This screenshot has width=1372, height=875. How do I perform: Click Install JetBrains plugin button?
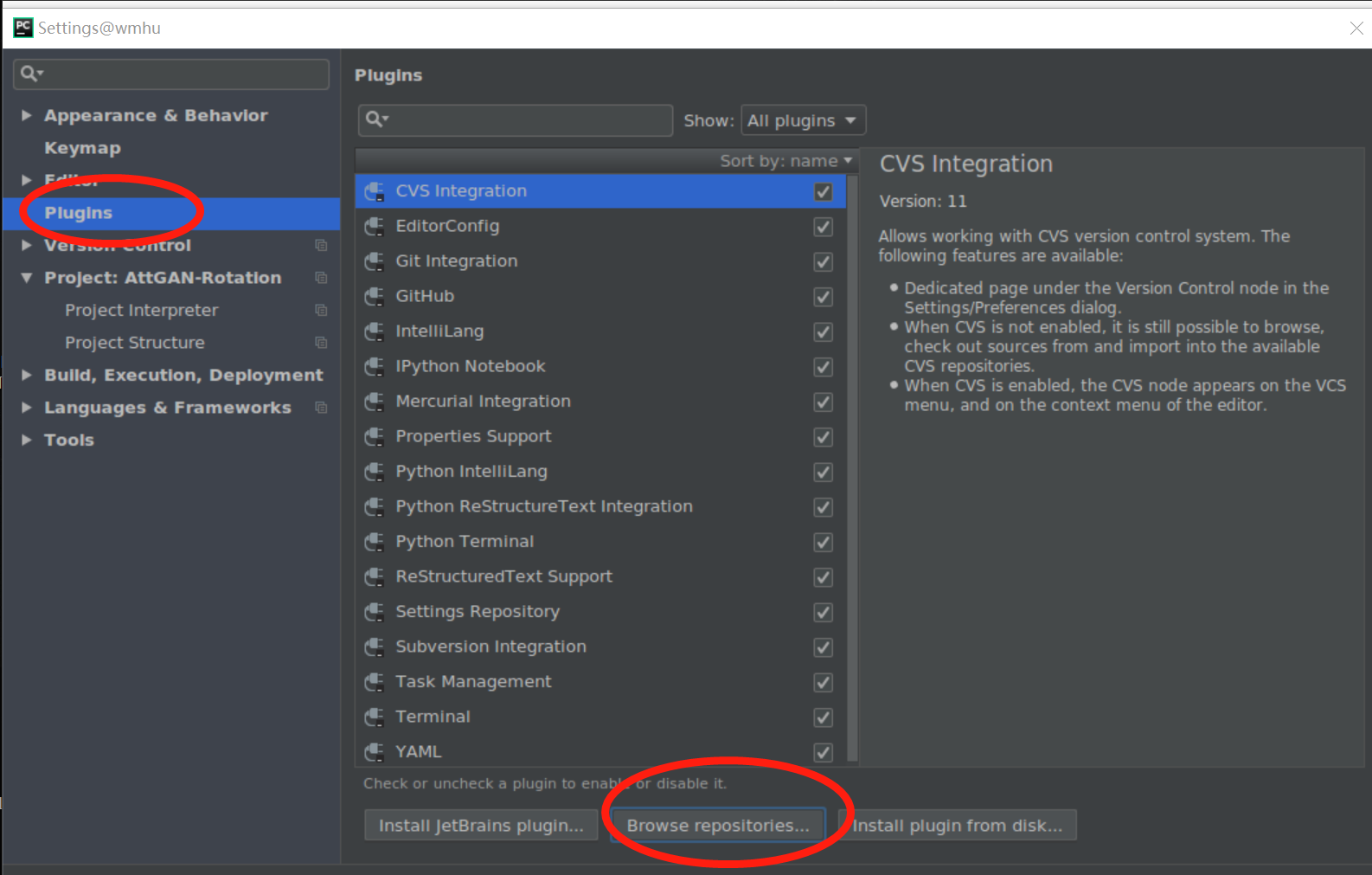[481, 826]
